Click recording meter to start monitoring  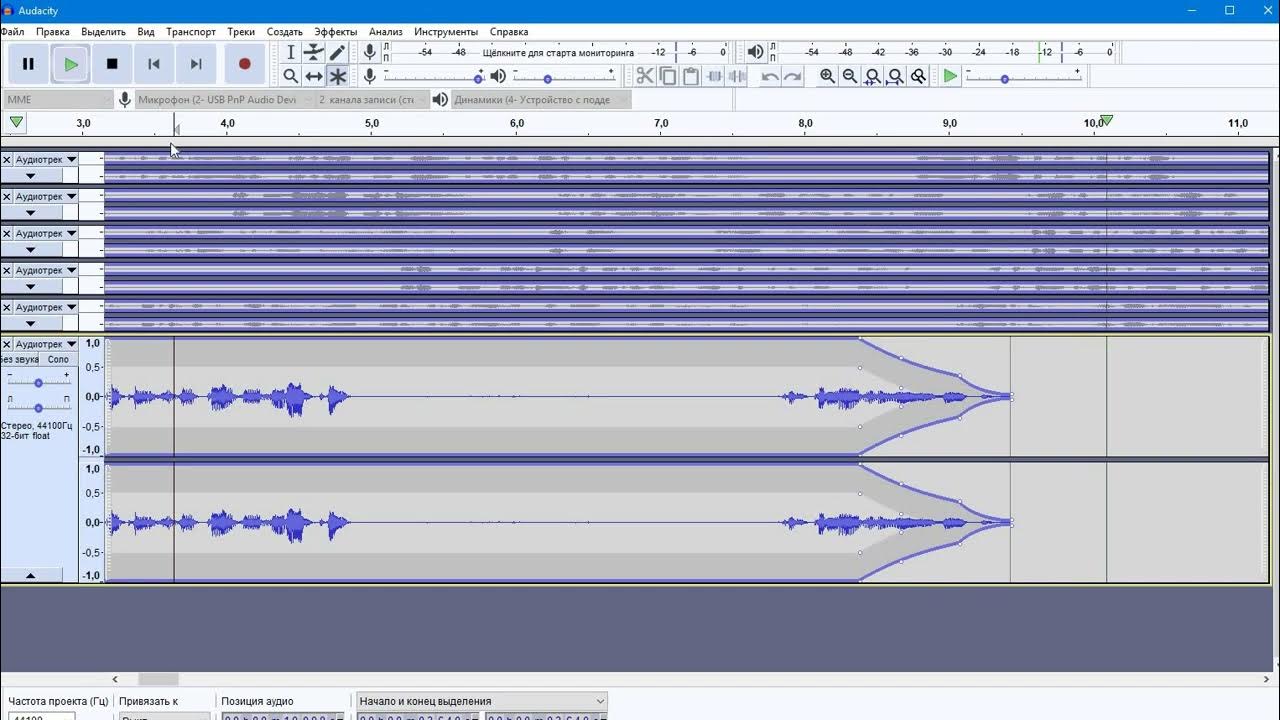558,52
